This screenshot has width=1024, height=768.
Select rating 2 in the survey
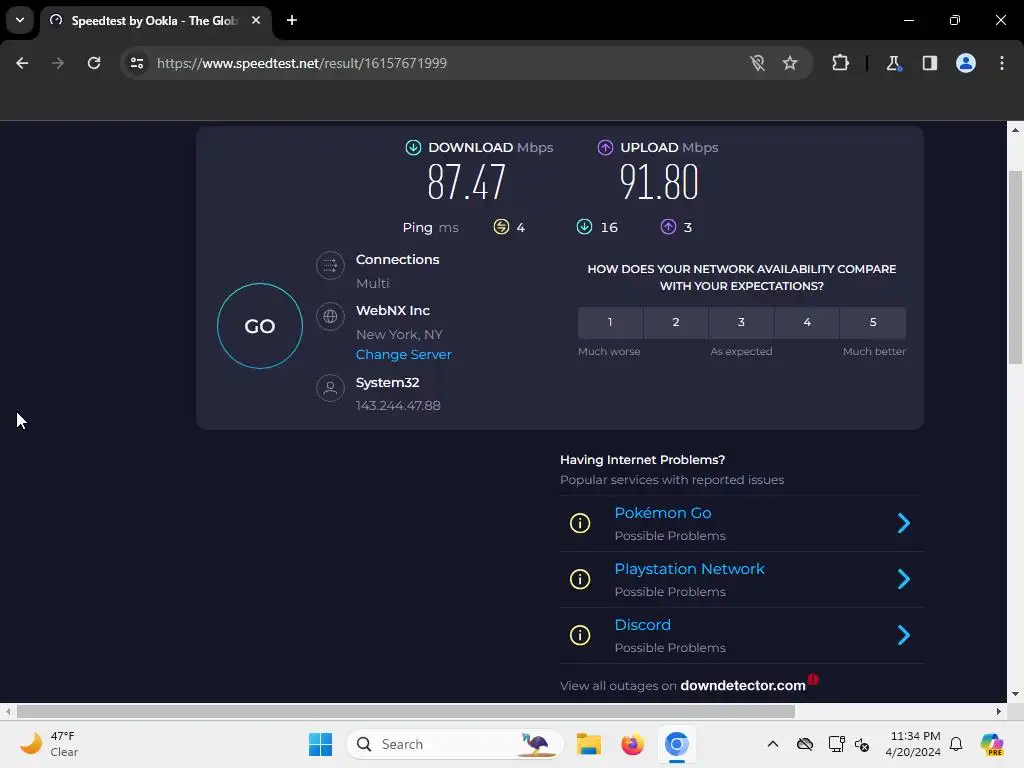pyautogui.click(x=676, y=323)
